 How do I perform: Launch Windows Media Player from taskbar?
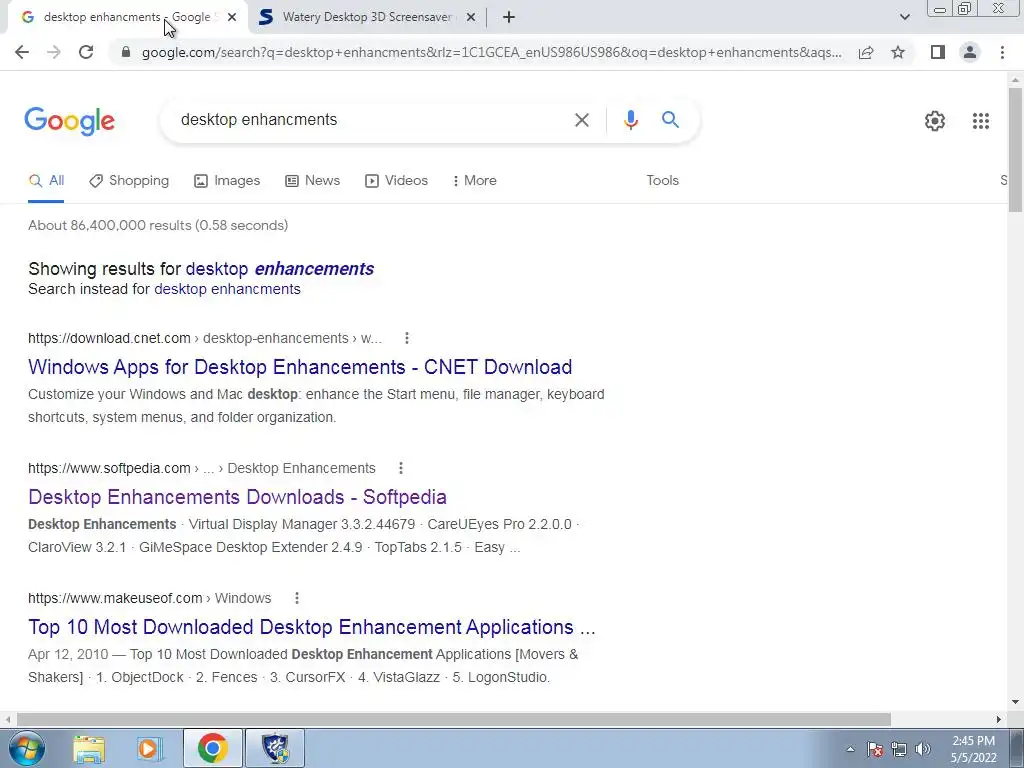(x=149, y=748)
